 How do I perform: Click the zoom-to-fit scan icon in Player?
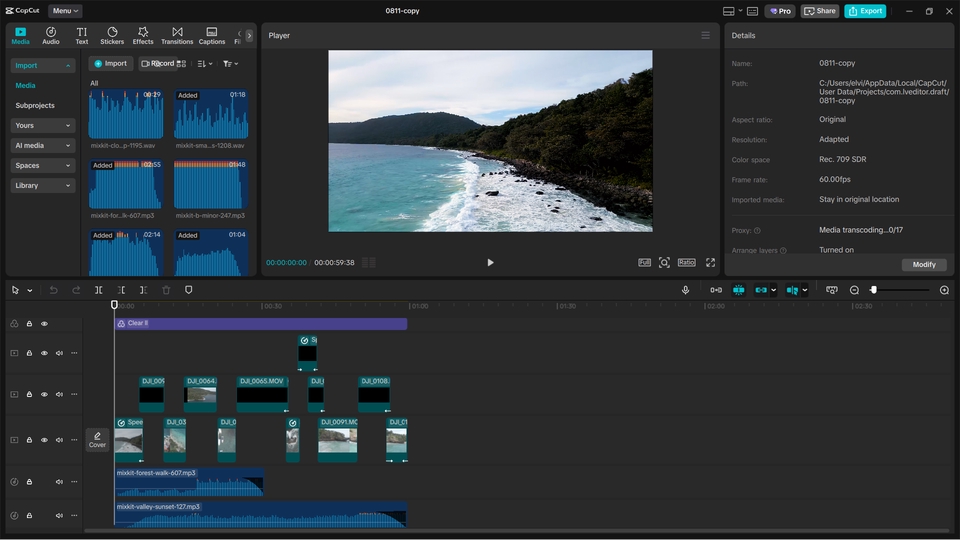tap(664, 263)
